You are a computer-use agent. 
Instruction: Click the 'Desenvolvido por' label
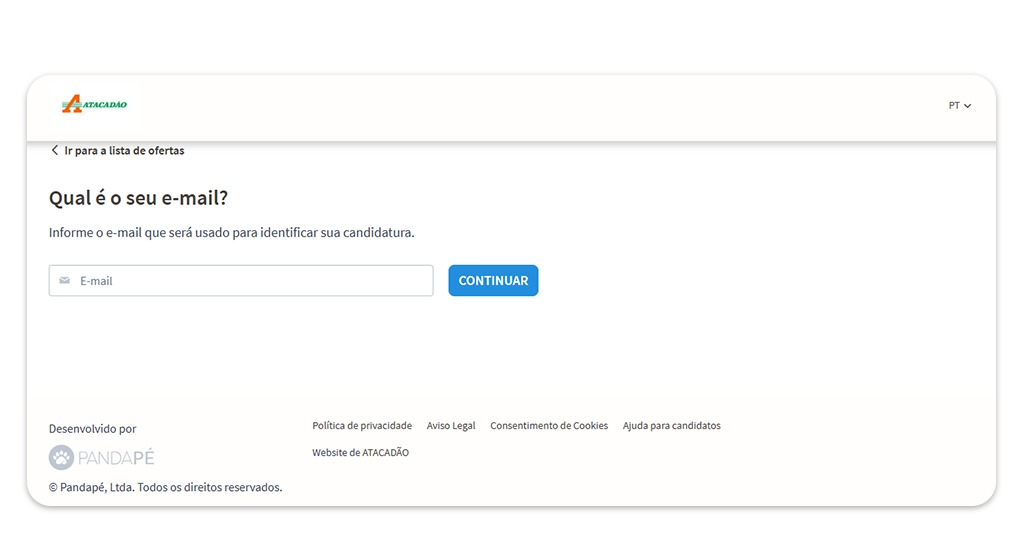tap(93, 429)
